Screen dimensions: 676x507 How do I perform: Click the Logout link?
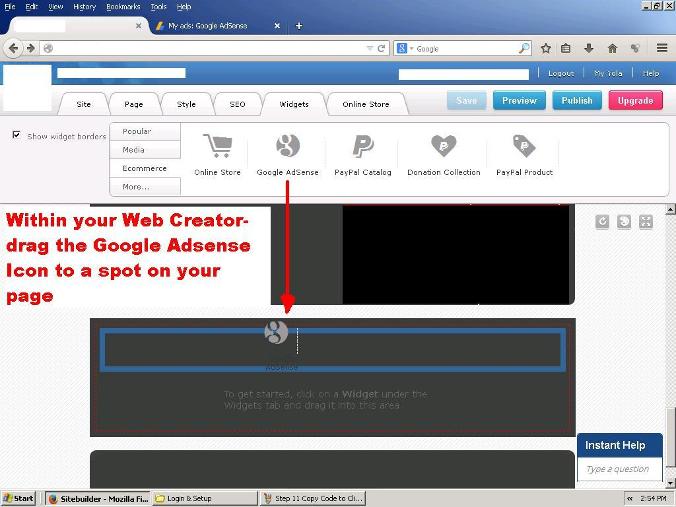point(561,74)
